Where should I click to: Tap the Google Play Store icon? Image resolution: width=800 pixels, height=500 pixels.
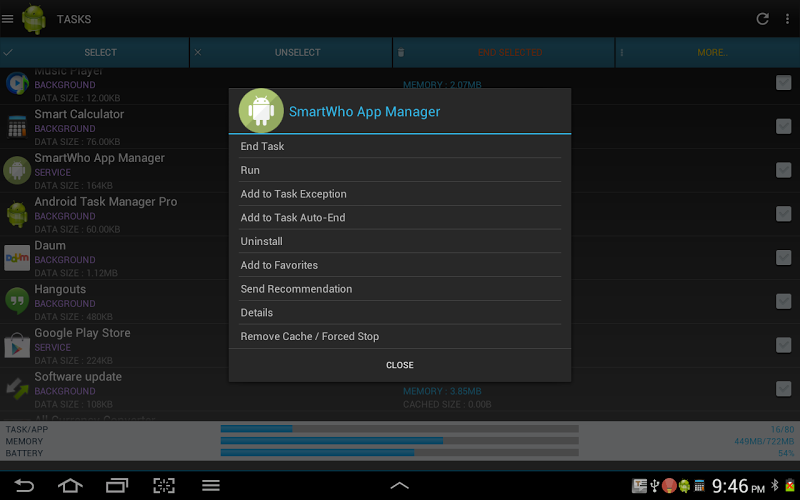coord(17,345)
